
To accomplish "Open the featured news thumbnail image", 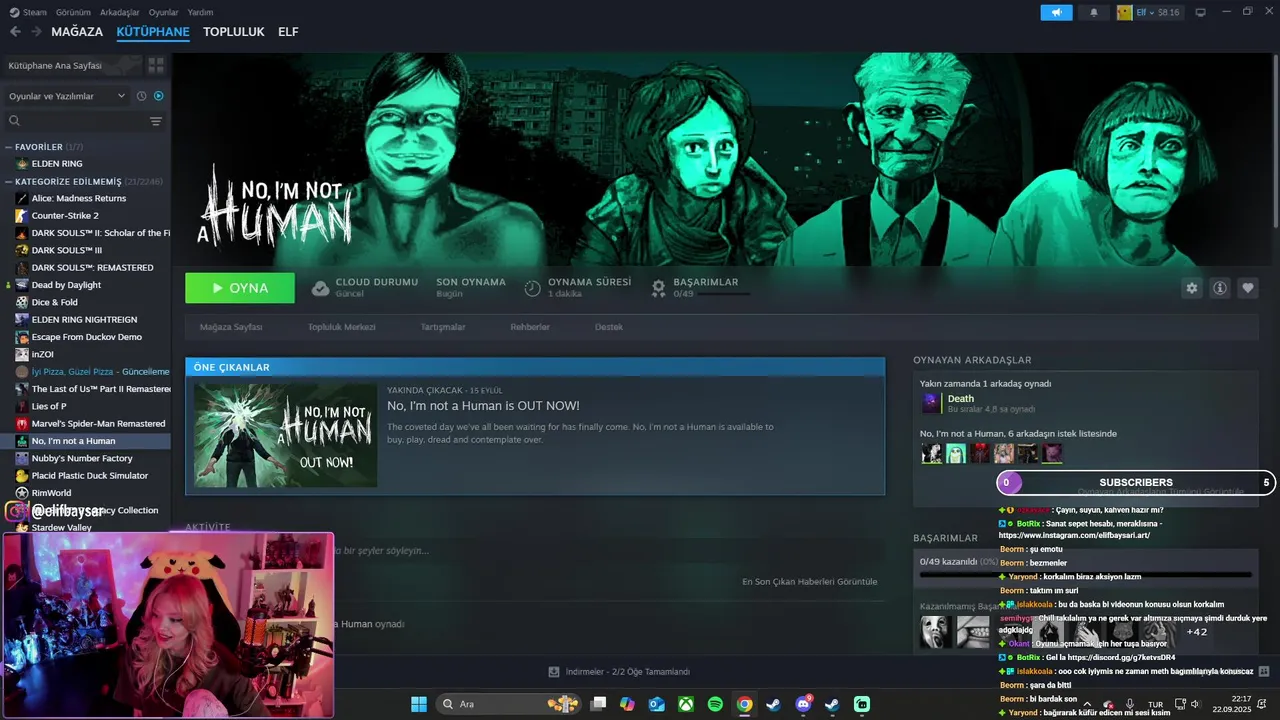I will click(x=286, y=435).
